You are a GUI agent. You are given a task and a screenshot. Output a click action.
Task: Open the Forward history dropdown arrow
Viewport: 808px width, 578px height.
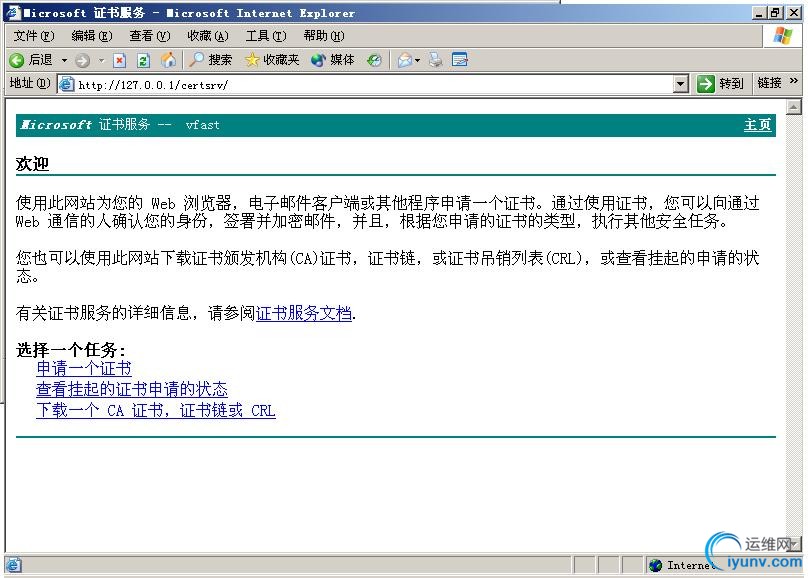tap(102, 60)
